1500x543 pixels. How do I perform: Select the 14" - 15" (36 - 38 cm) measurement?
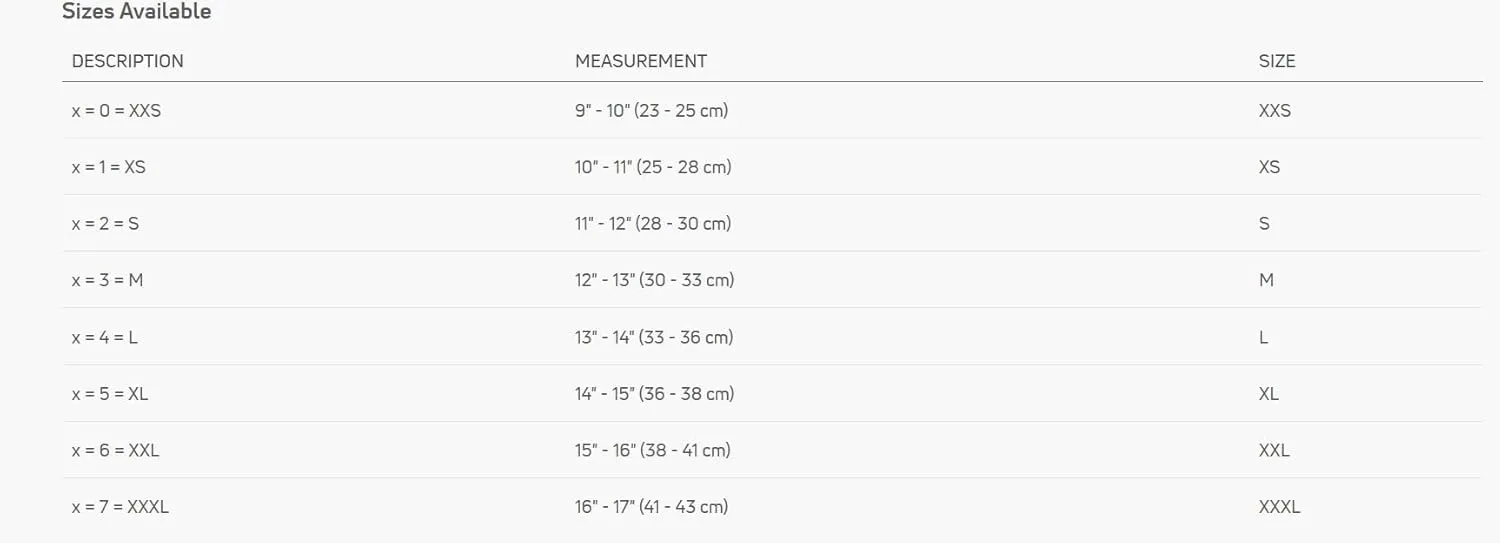655,394
